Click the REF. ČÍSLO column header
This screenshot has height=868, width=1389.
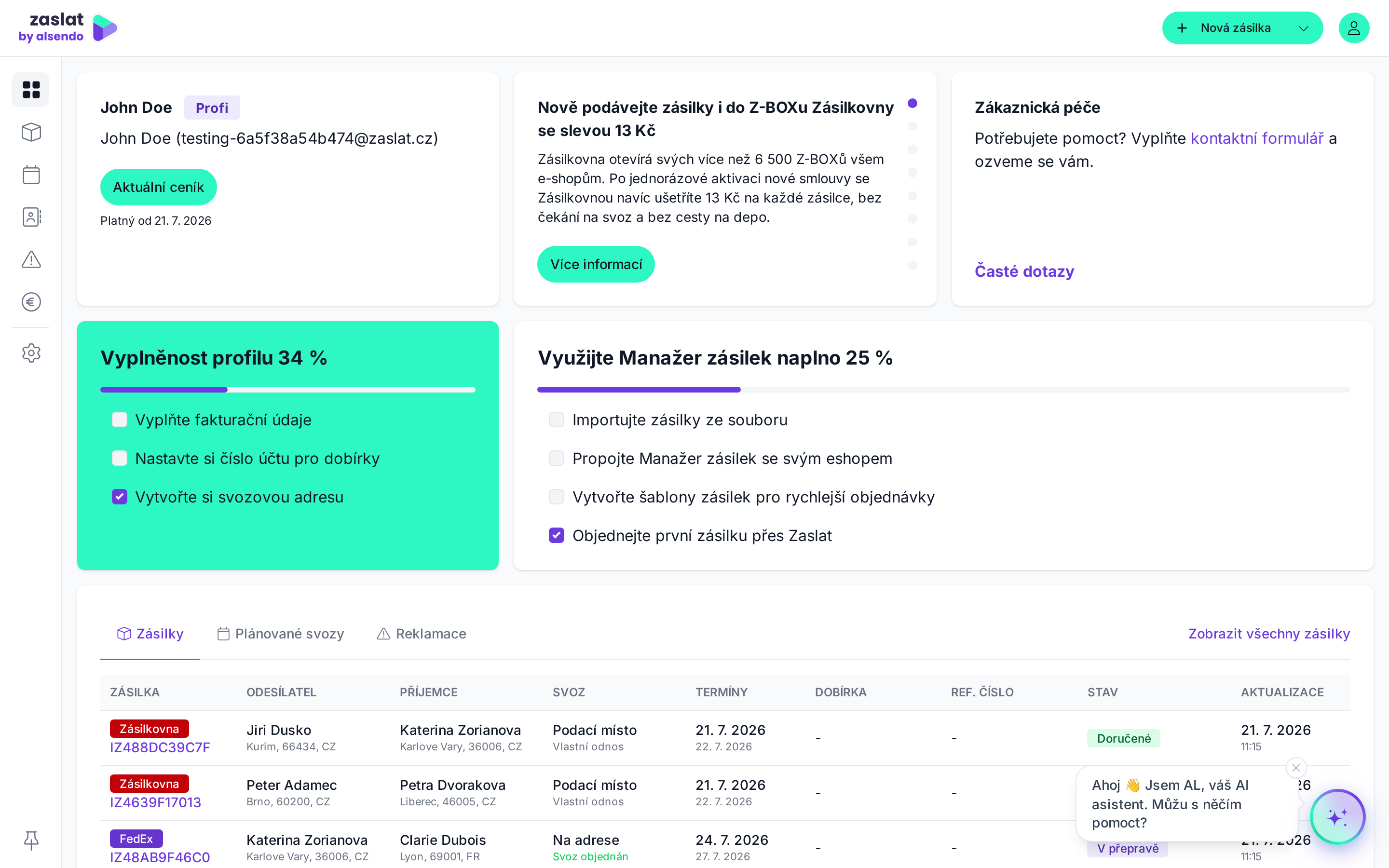(982, 692)
